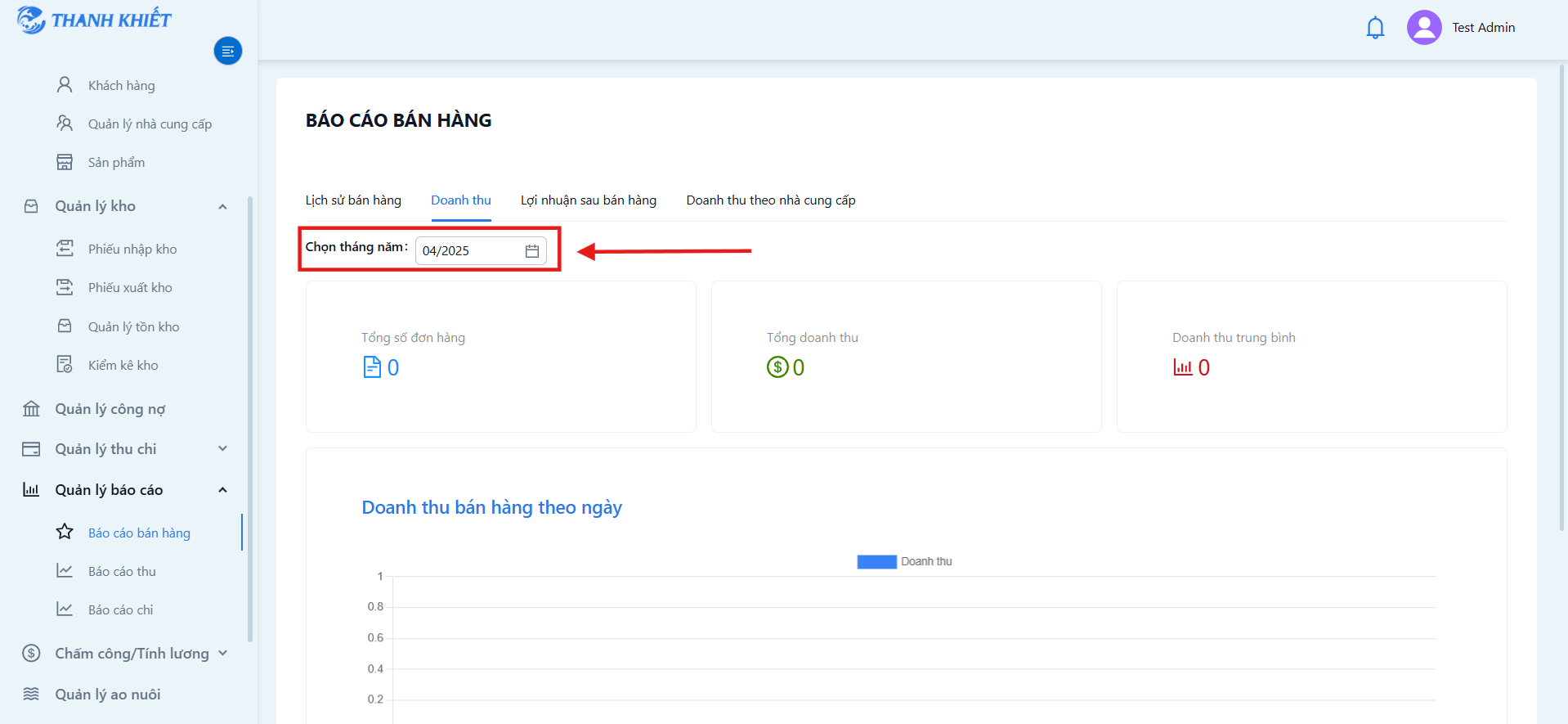
Task: Switch to the Lịch sử bán hàng tab
Action: click(353, 200)
